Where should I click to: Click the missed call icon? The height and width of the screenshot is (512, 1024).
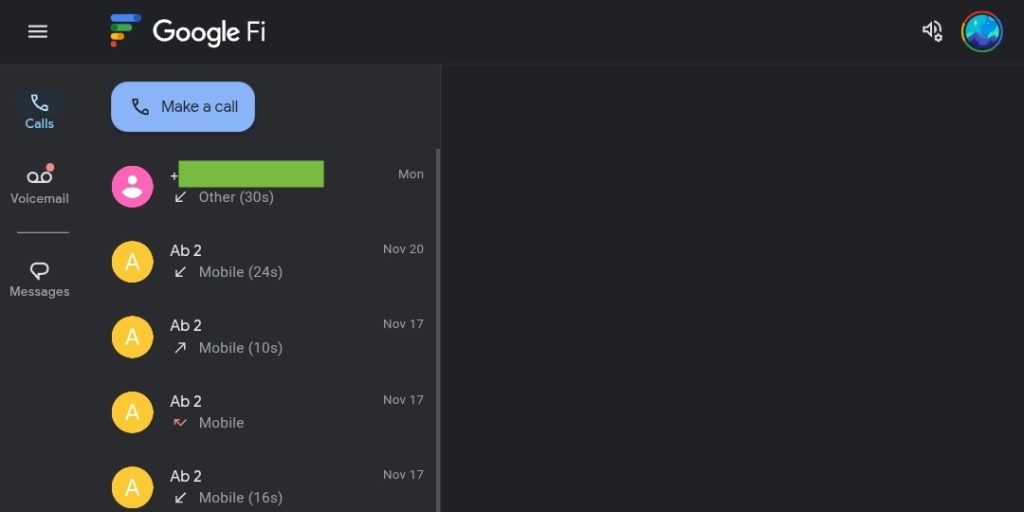[180, 423]
